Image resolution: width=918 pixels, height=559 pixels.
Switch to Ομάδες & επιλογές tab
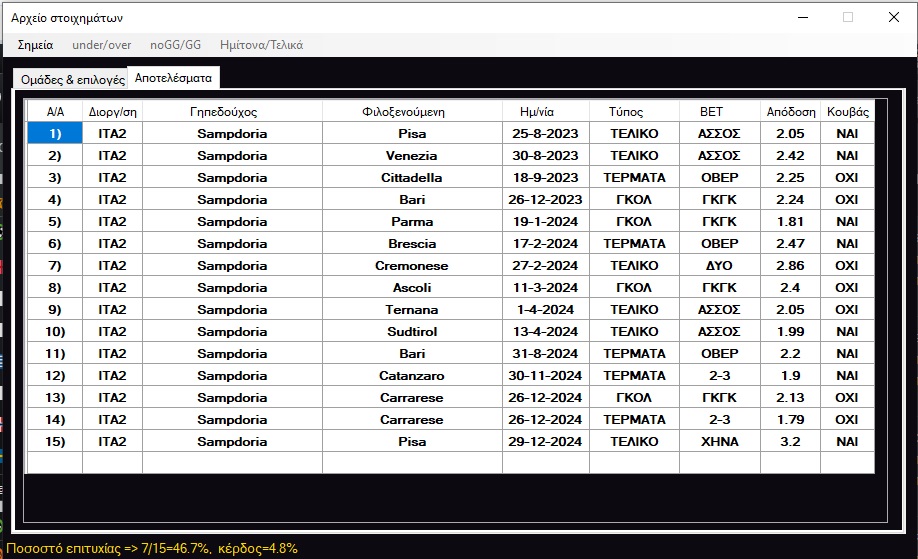click(72, 79)
